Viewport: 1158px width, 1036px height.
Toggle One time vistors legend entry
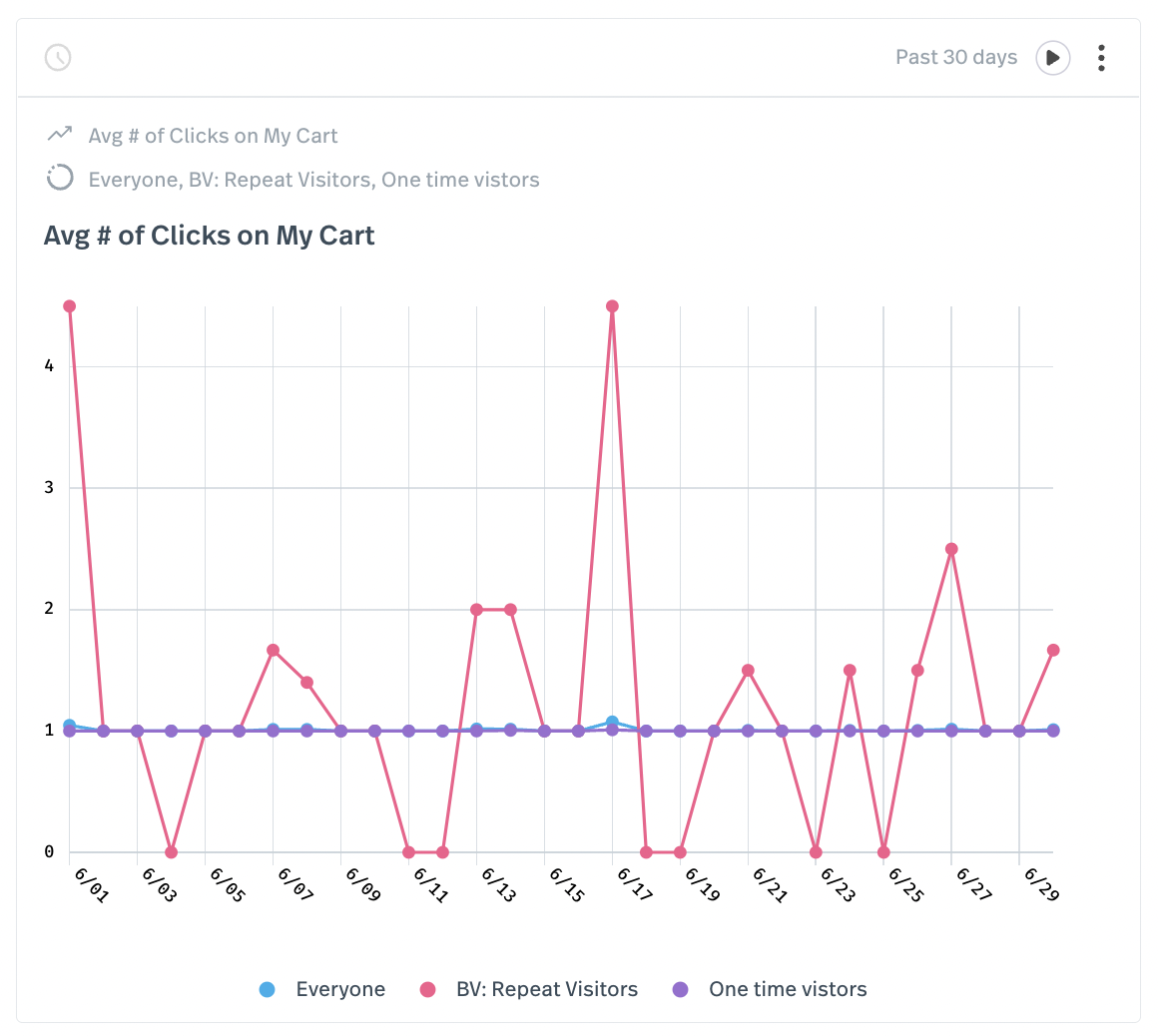[787, 989]
